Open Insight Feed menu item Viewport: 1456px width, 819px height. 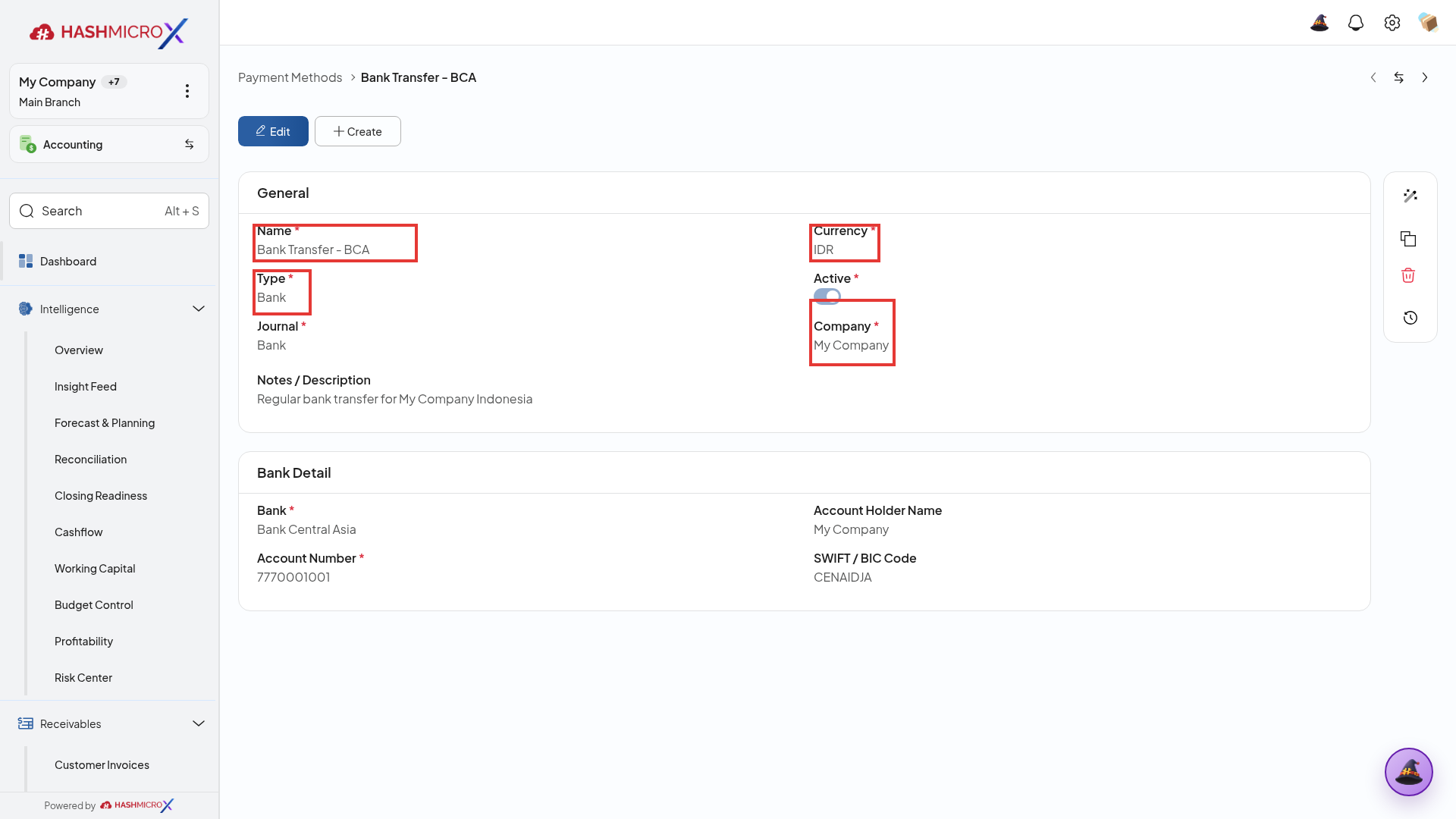point(86,387)
